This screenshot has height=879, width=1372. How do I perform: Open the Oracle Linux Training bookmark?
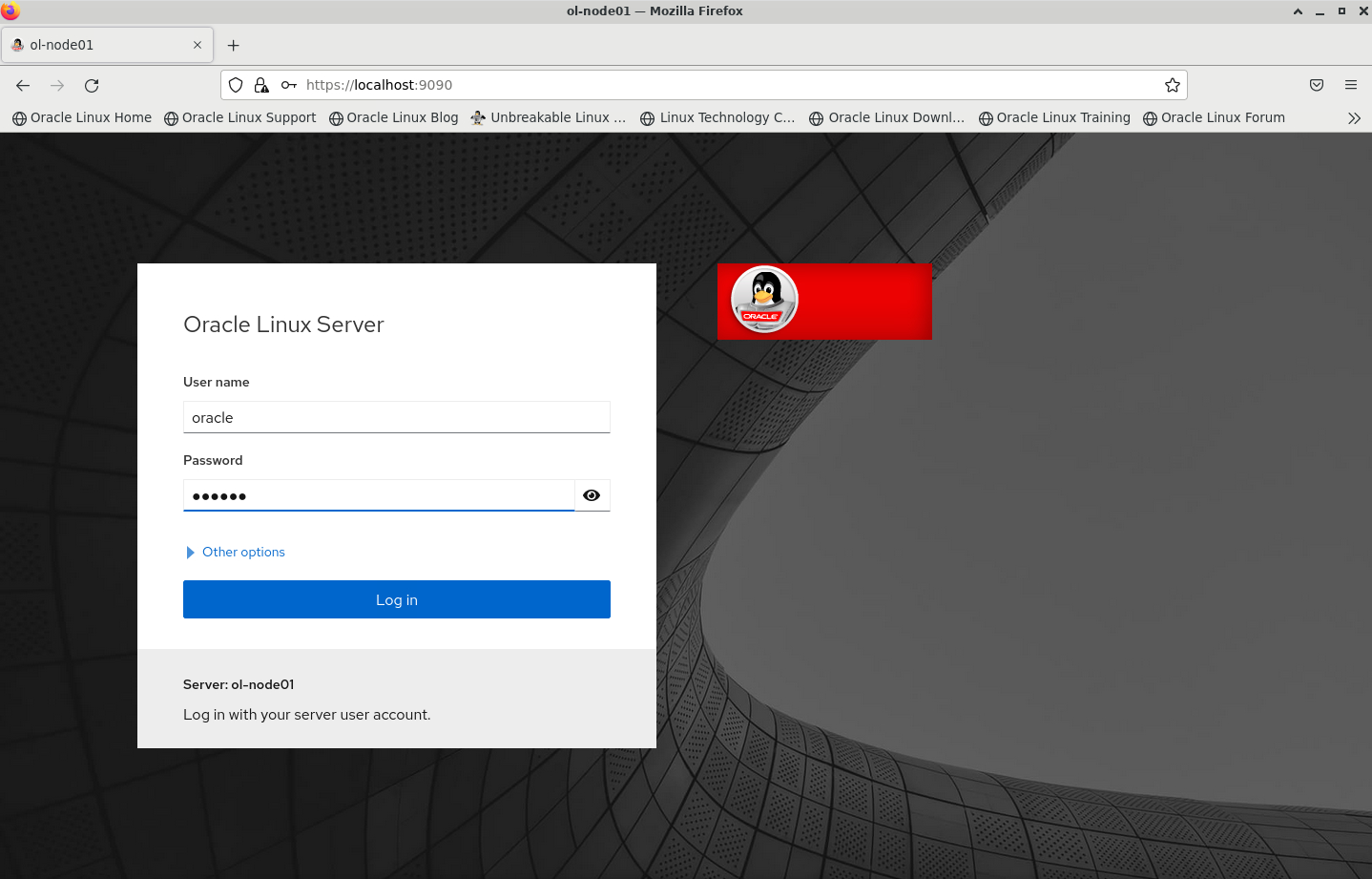point(1054,117)
